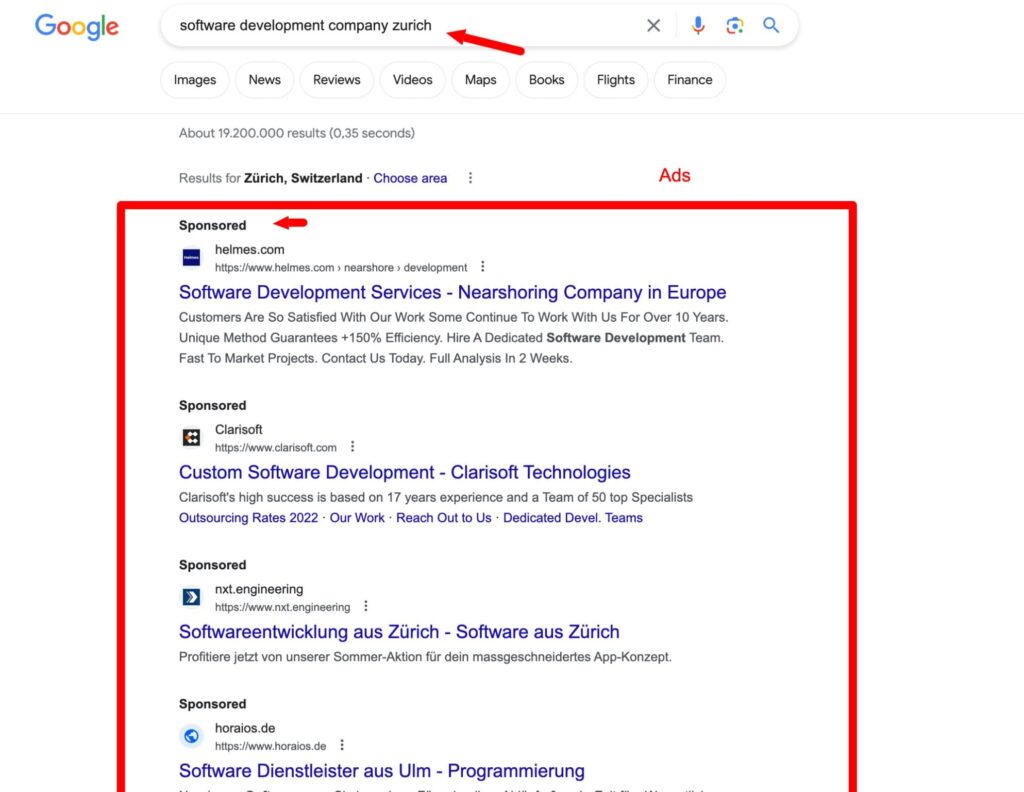
Task: Activate voice search via the microphone icon
Action: [x=698, y=25]
